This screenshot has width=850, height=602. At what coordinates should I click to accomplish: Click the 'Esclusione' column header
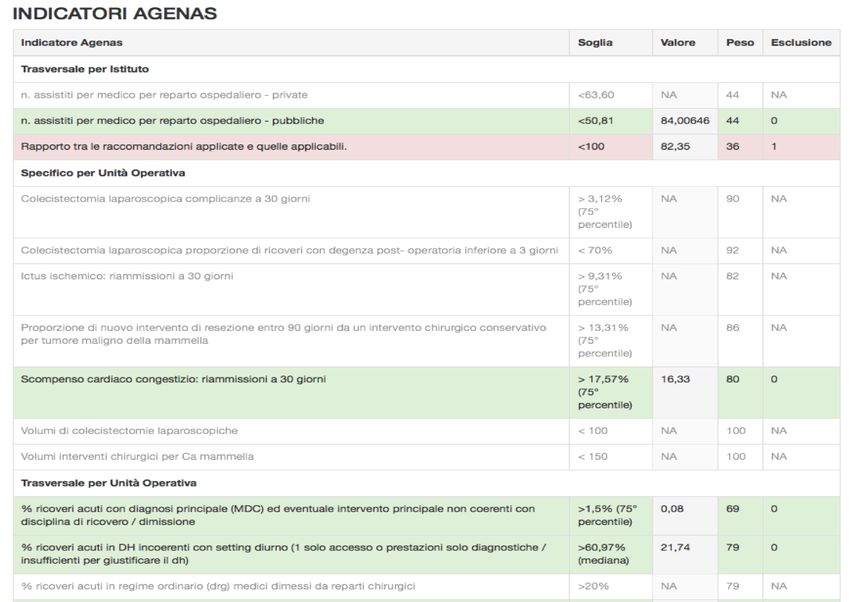(x=801, y=42)
